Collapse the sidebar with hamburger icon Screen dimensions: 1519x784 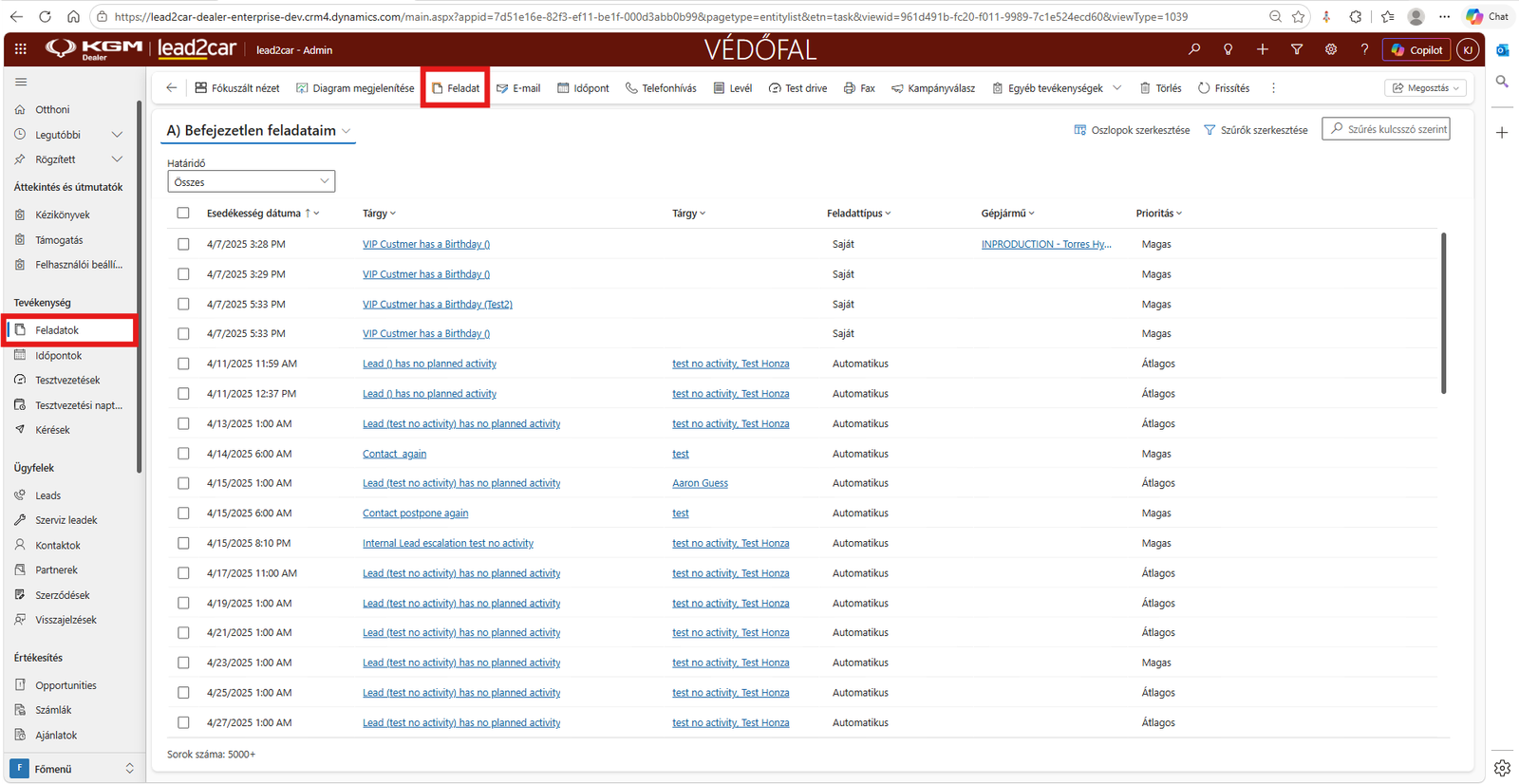click(21, 83)
